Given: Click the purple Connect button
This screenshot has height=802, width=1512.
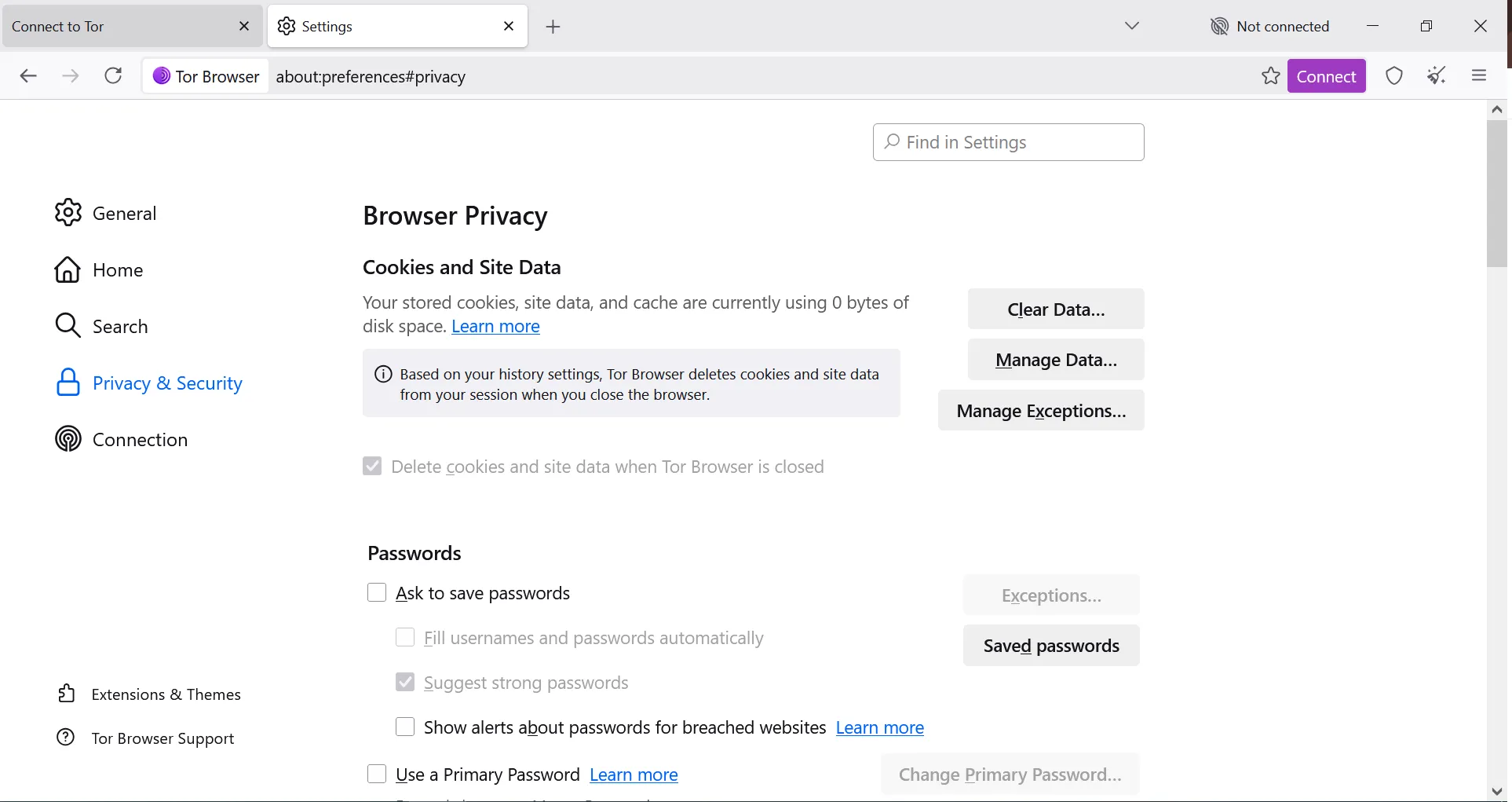Looking at the screenshot, I should (1326, 75).
